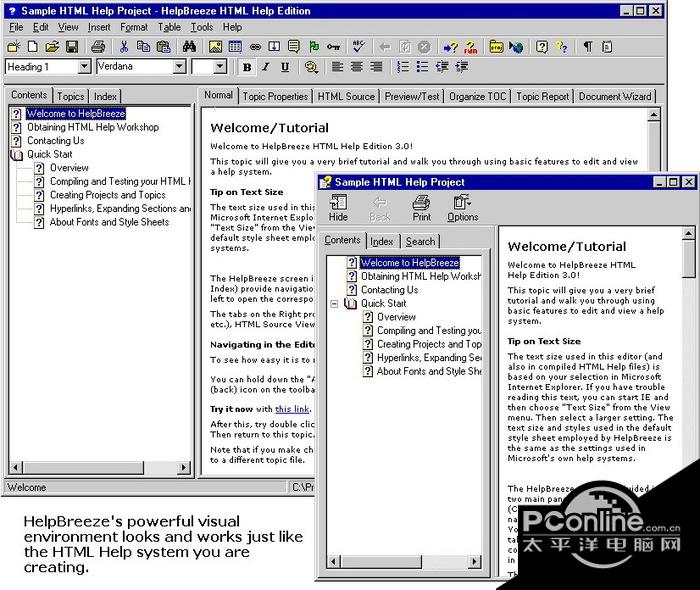Open the Tools menu
Viewport: 700px width, 590px height.
[x=202, y=27]
